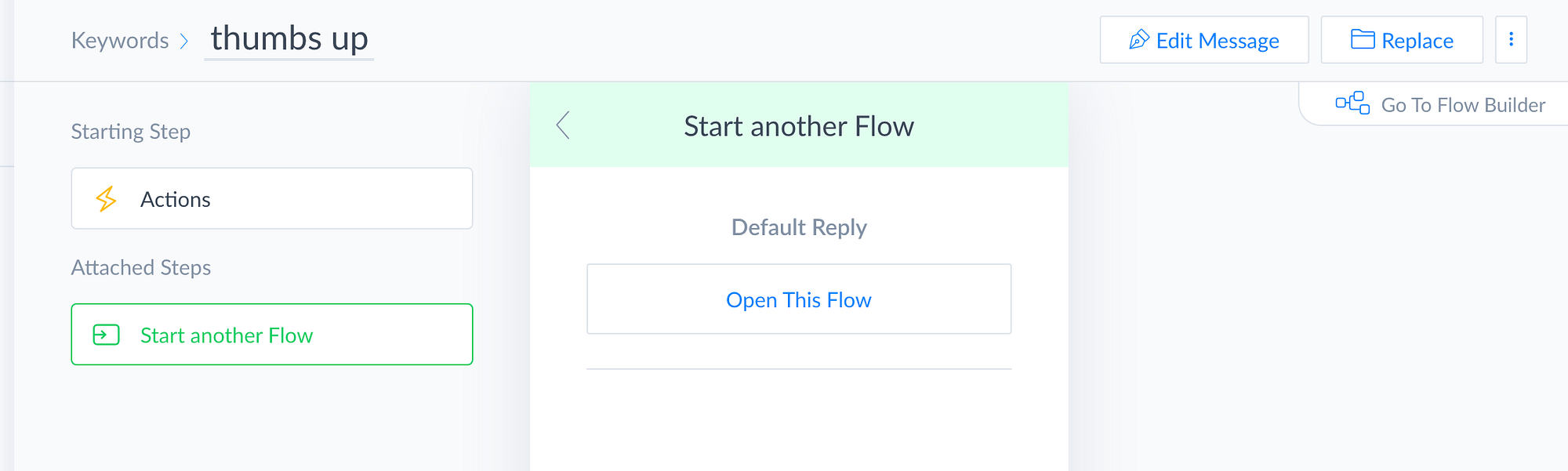The height and width of the screenshot is (471, 1568).
Task: Go To Flow Builder
Action: [x=1440, y=104]
